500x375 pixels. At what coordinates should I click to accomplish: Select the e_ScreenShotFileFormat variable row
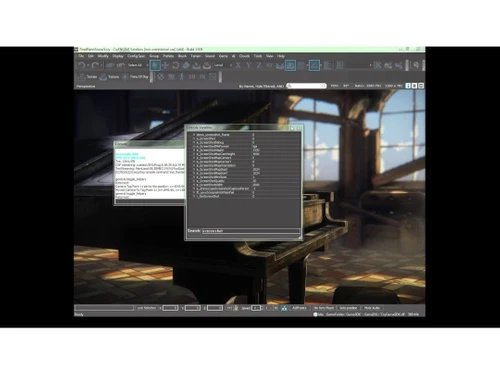(x=244, y=146)
